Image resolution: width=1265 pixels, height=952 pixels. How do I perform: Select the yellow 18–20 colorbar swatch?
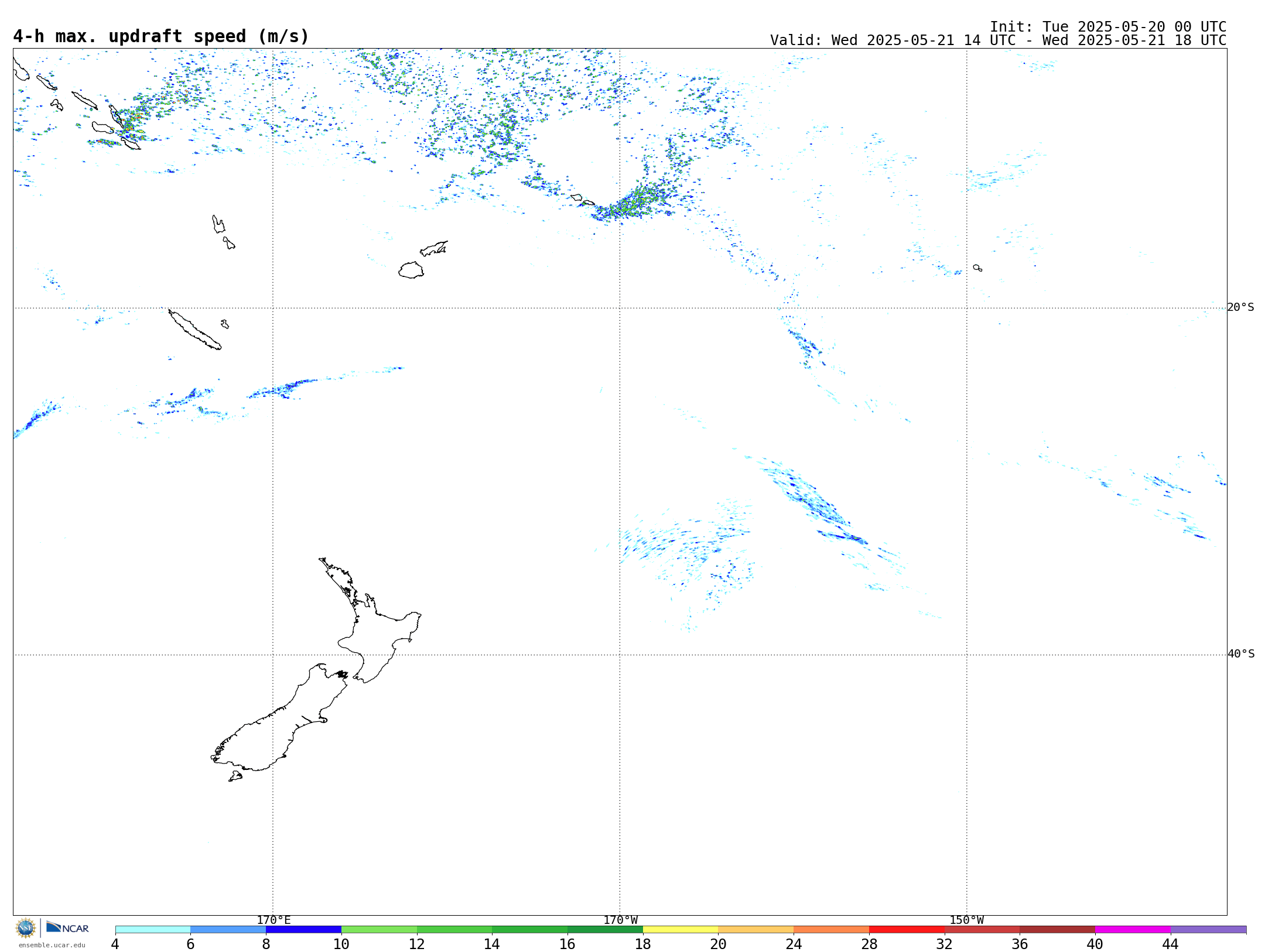click(x=681, y=930)
